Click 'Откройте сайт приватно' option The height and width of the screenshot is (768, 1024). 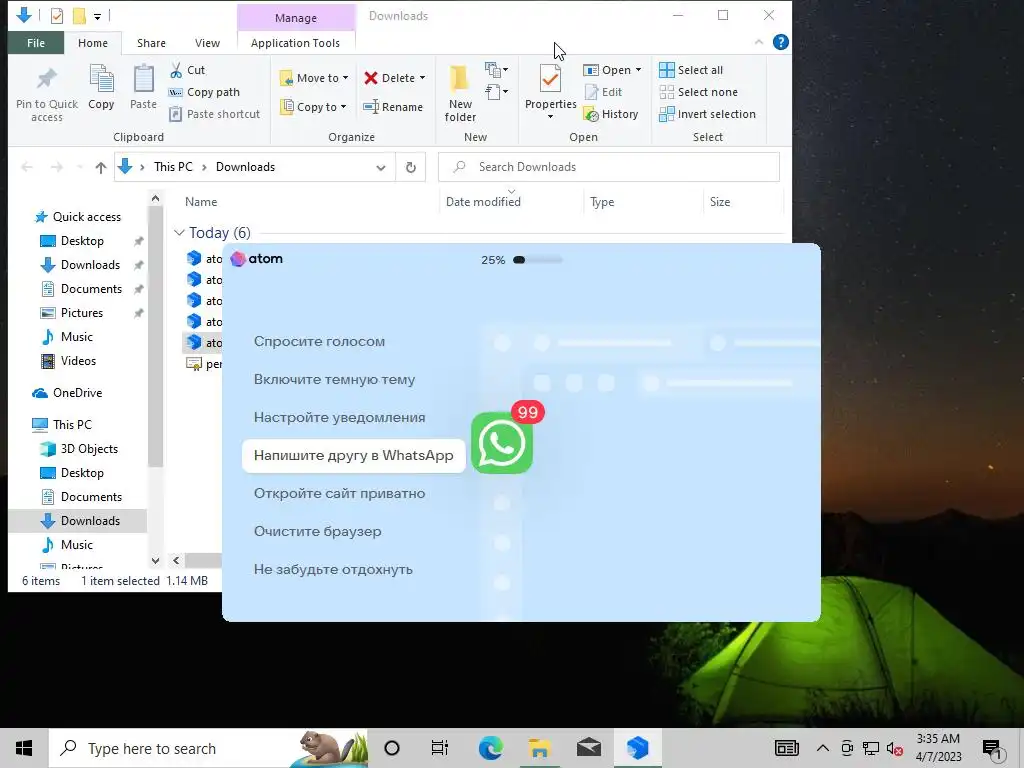coord(340,493)
